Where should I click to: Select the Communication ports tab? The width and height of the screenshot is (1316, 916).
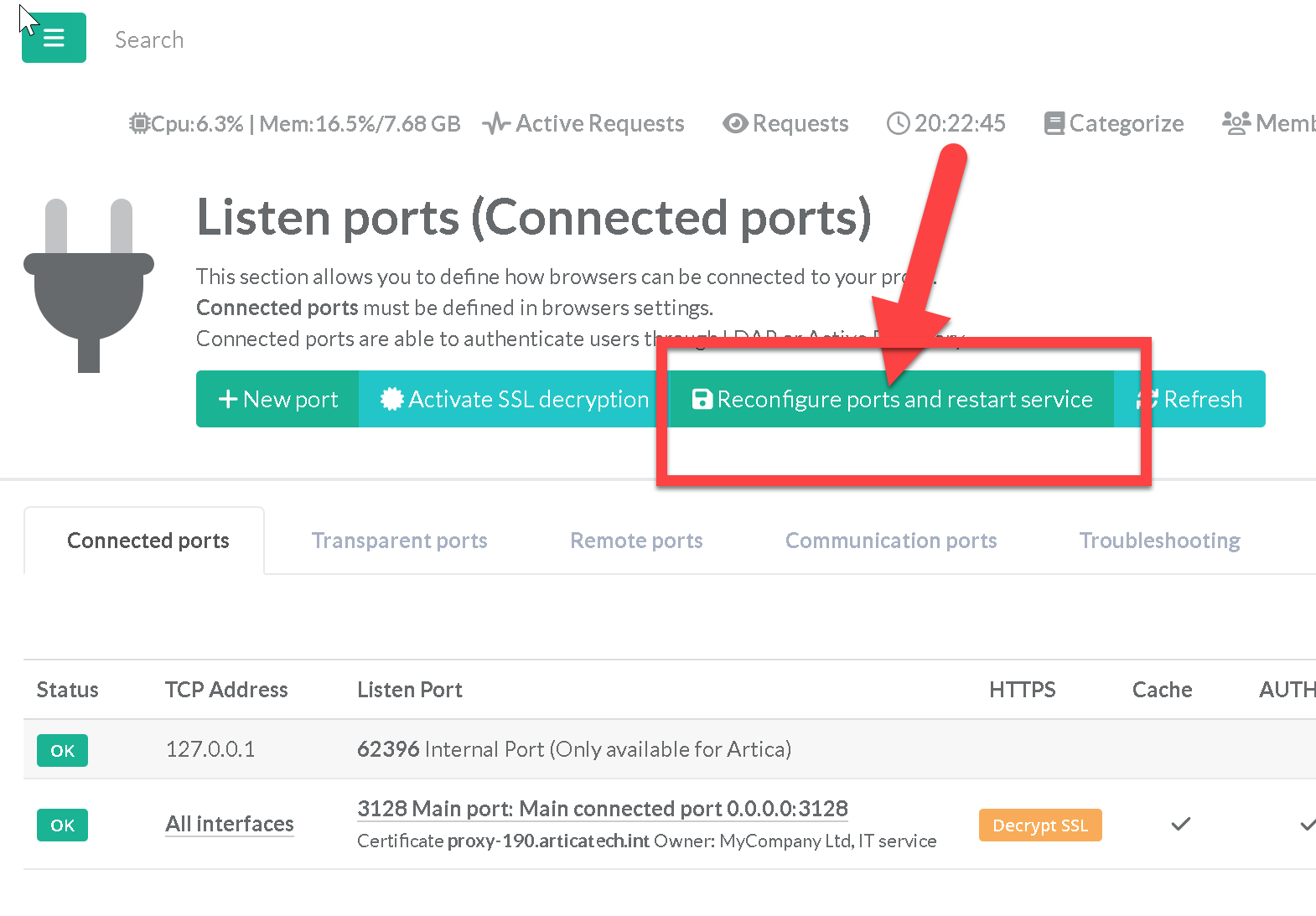point(890,541)
